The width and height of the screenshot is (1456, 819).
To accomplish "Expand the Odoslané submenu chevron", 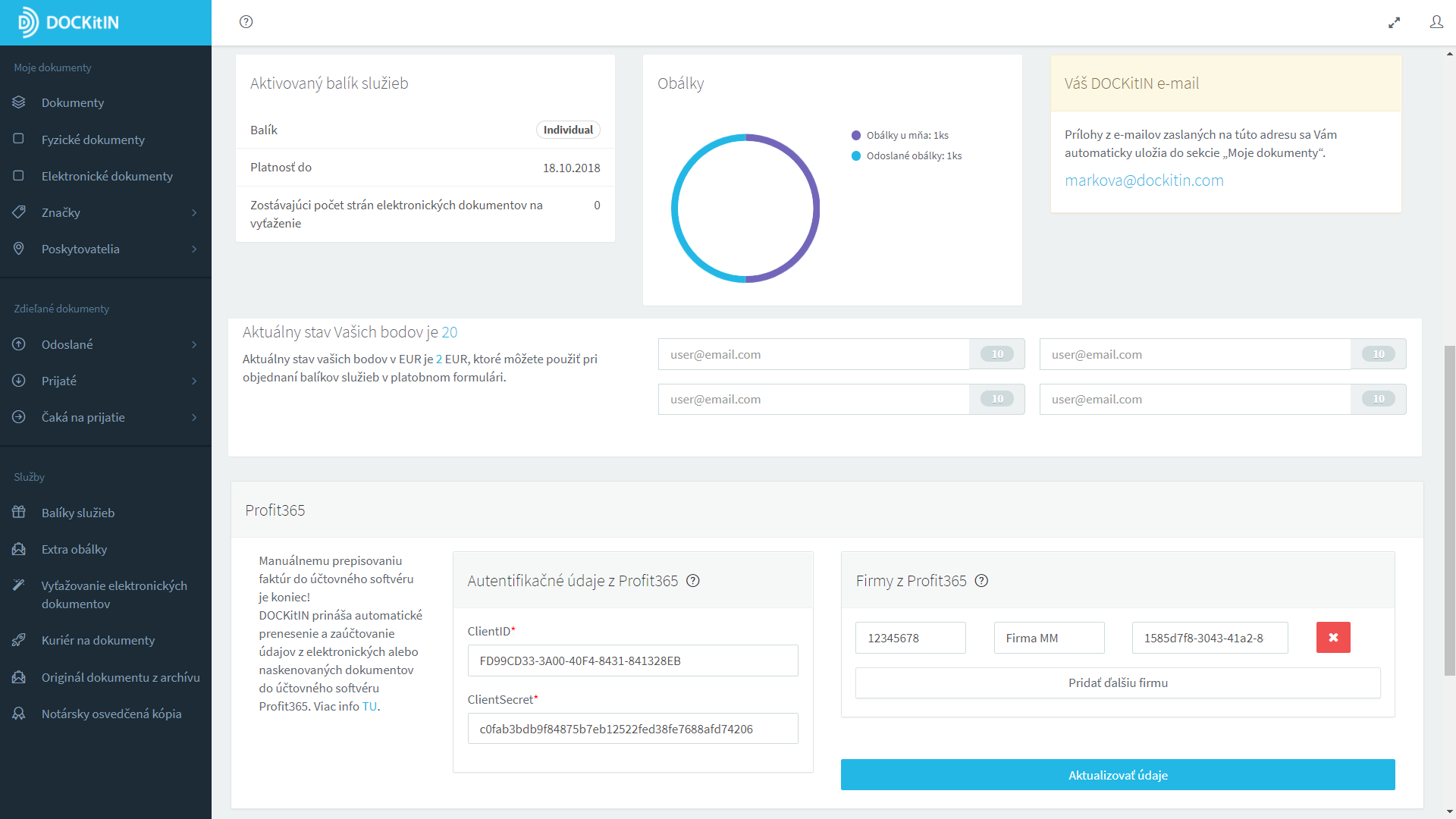I will pyautogui.click(x=194, y=345).
